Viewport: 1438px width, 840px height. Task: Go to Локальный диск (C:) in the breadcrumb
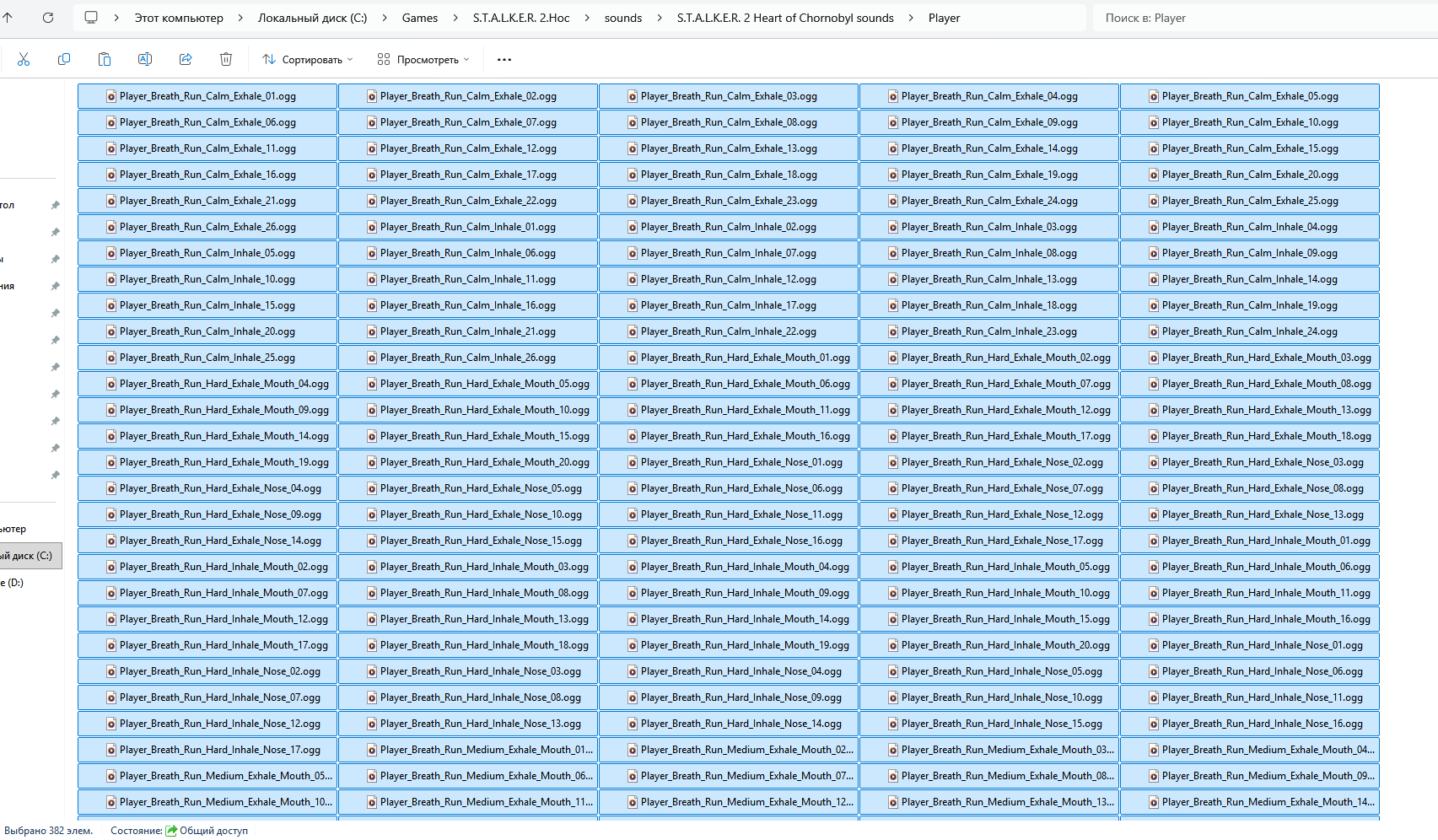pos(313,18)
